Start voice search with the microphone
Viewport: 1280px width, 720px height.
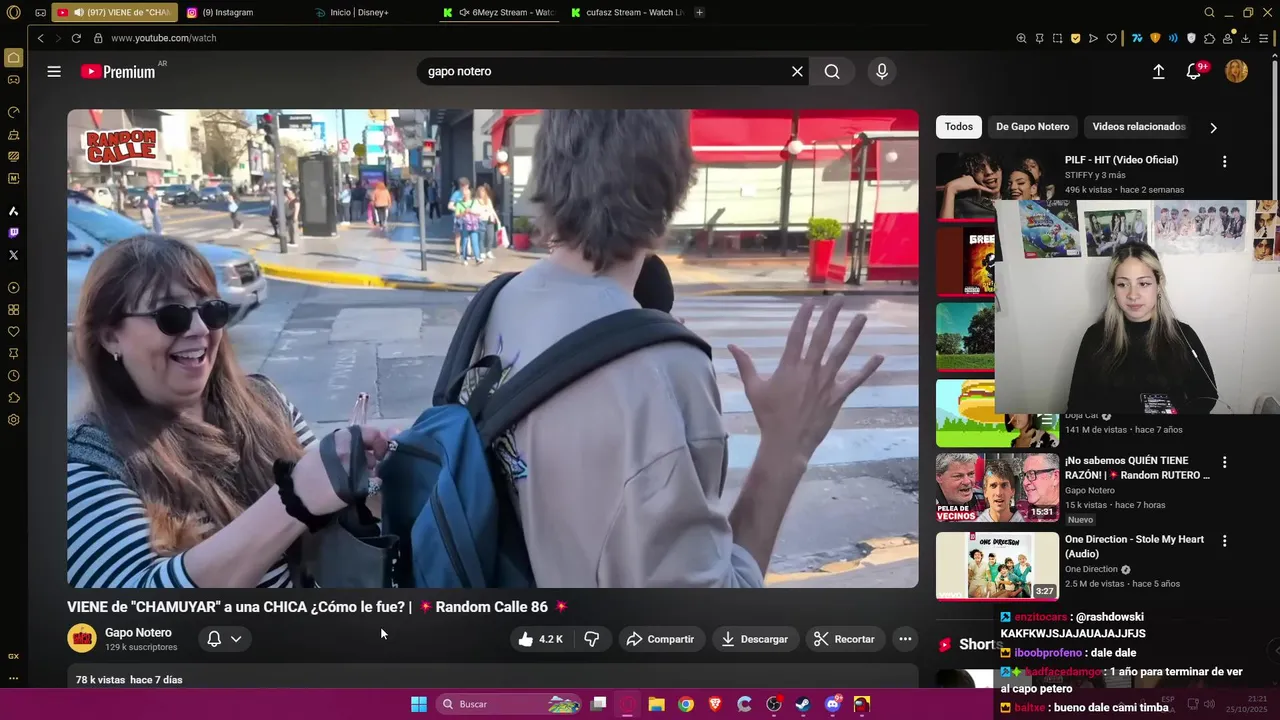(x=881, y=72)
